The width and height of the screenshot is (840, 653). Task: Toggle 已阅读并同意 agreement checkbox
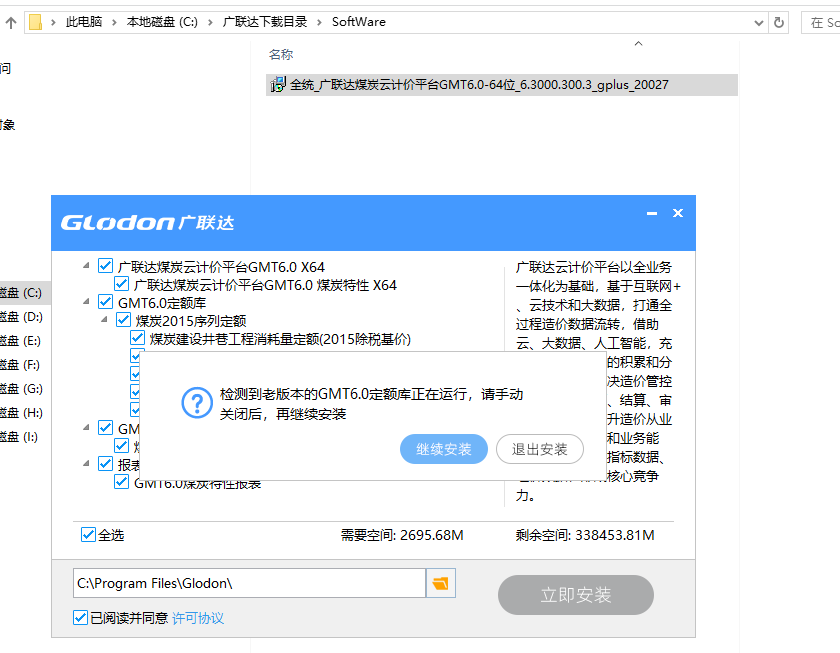click(x=80, y=618)
